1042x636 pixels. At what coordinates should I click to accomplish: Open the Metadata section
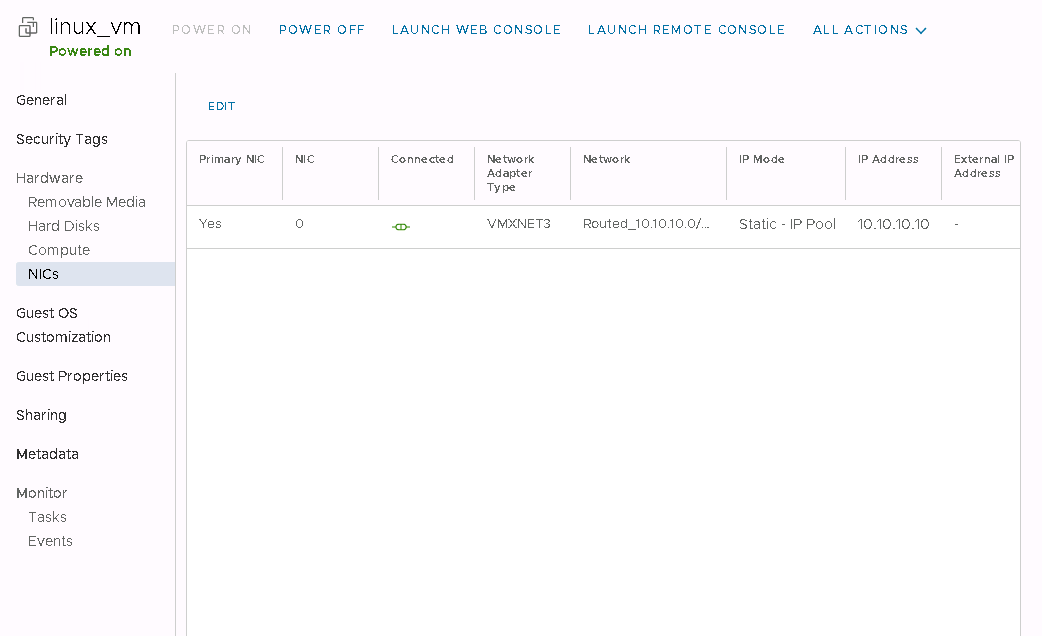click(47, 454)
